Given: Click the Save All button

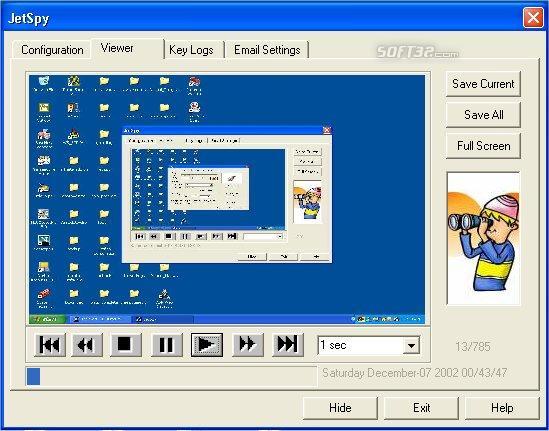Looking at the screenshot, I should 483,114.
